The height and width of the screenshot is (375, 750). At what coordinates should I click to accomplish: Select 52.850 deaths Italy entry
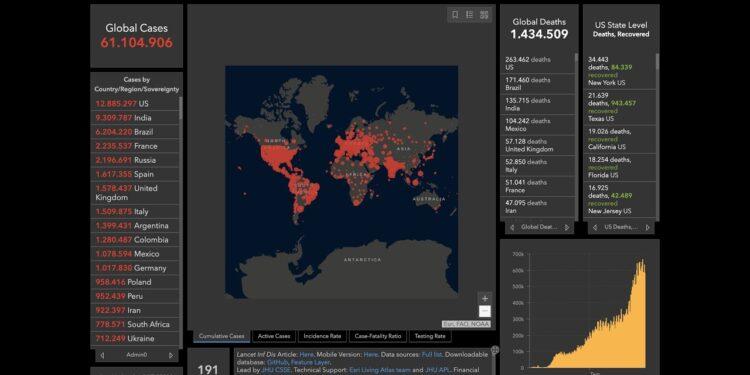[x=538, y=166]
